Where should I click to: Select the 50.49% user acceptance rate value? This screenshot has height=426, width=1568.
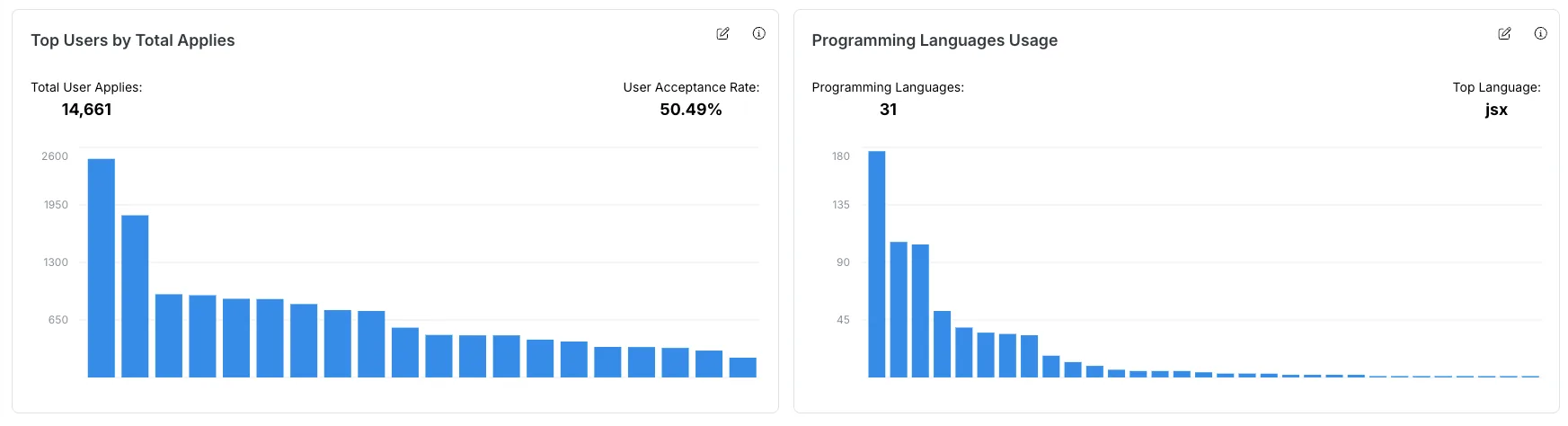(691, 110)
